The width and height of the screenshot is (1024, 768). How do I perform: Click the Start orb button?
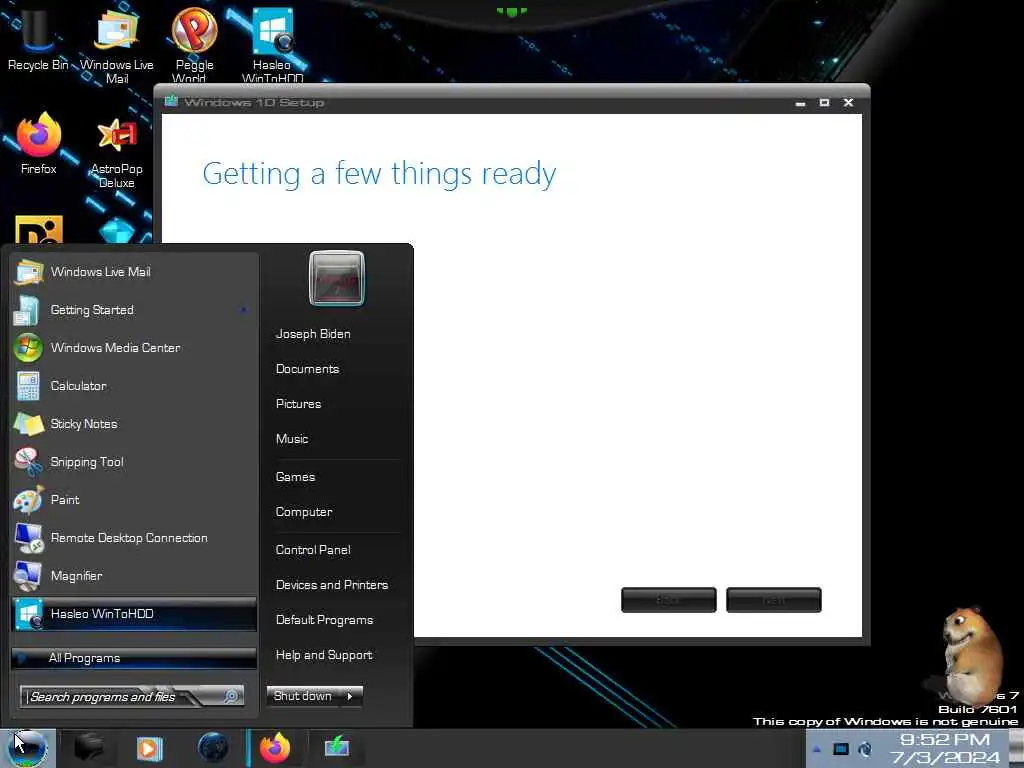click(27, 748)
